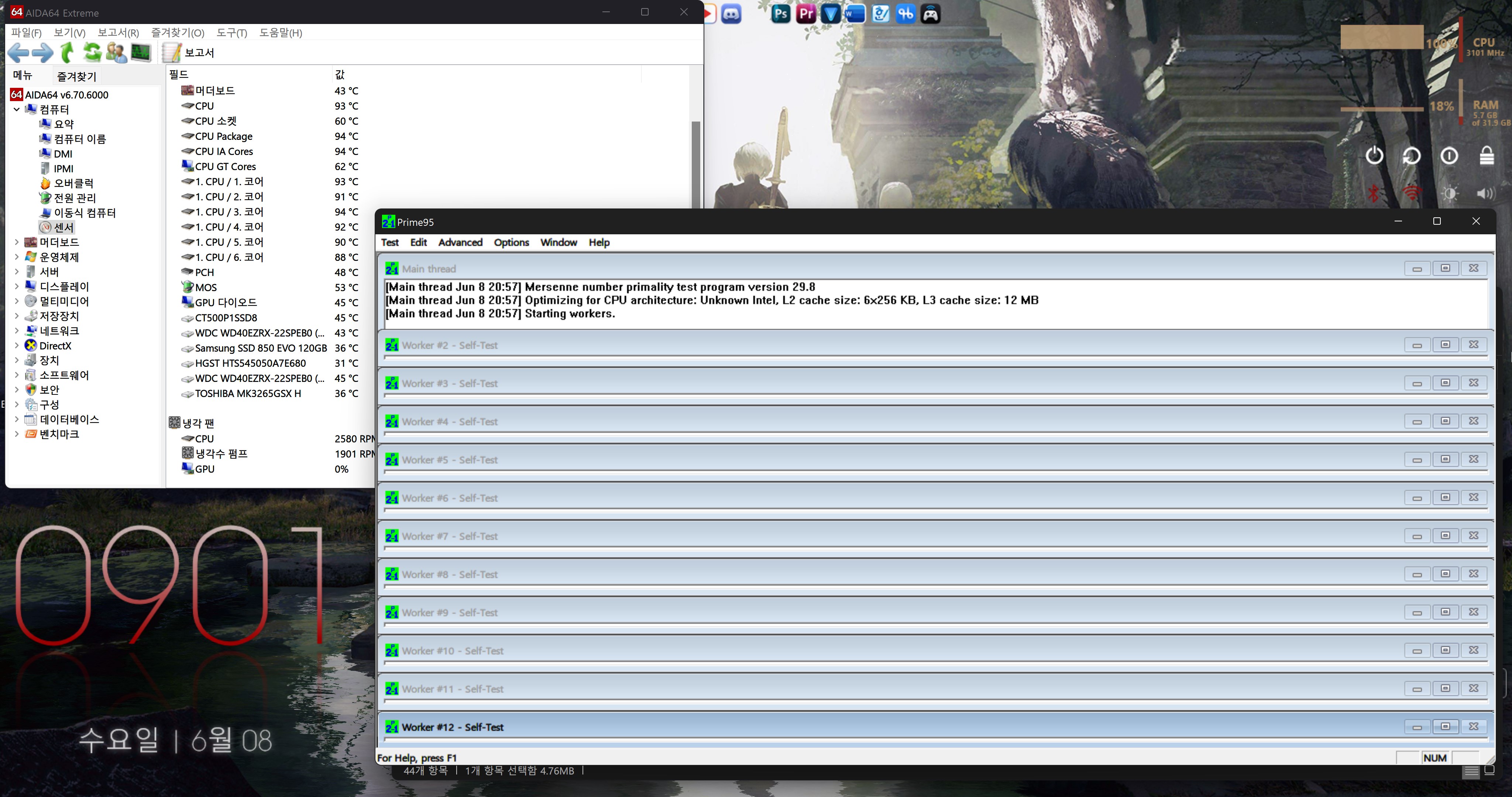Close the Worker #7 child window
Image resolution: width=1512 pixels, height=797 pixels.
tap(1473, 536)
